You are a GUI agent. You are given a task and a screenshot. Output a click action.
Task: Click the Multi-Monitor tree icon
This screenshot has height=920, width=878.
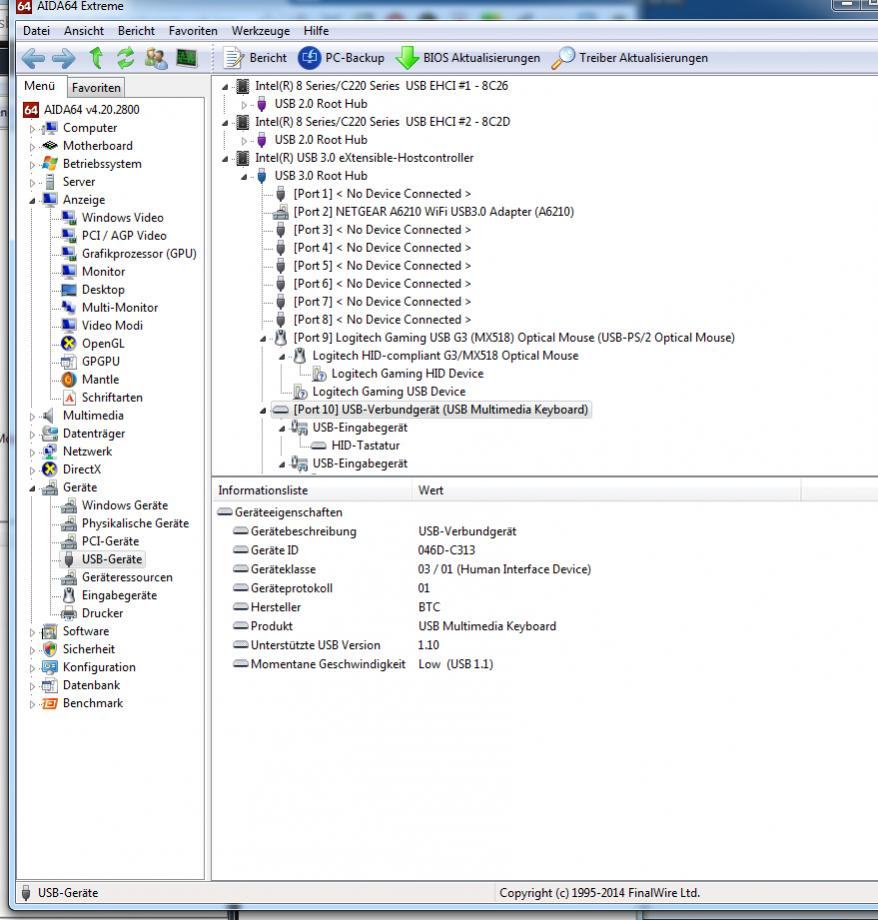tap(69, 307)
